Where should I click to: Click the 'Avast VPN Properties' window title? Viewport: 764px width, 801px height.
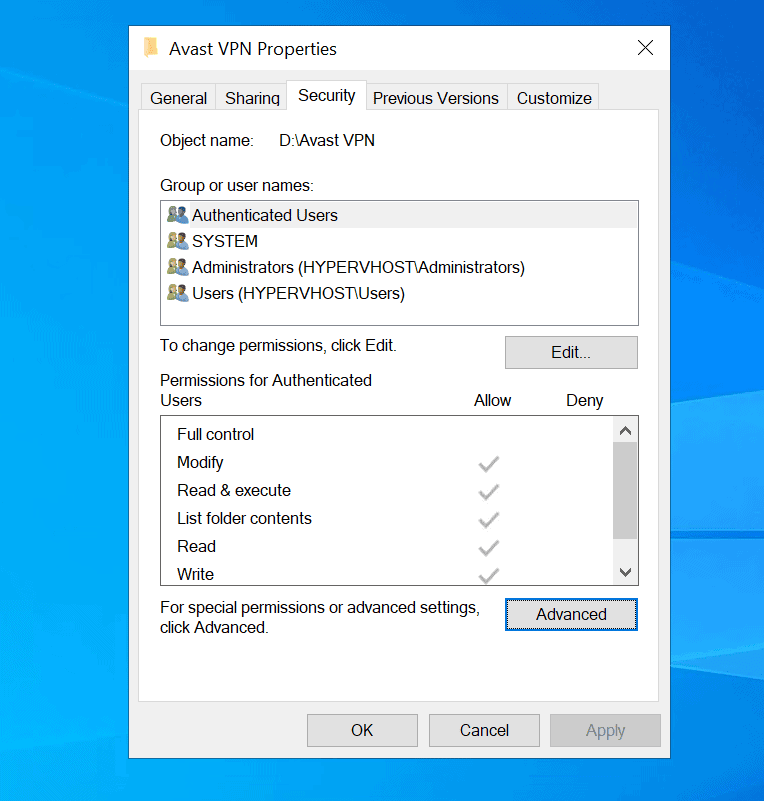click(x=253, y=49)
